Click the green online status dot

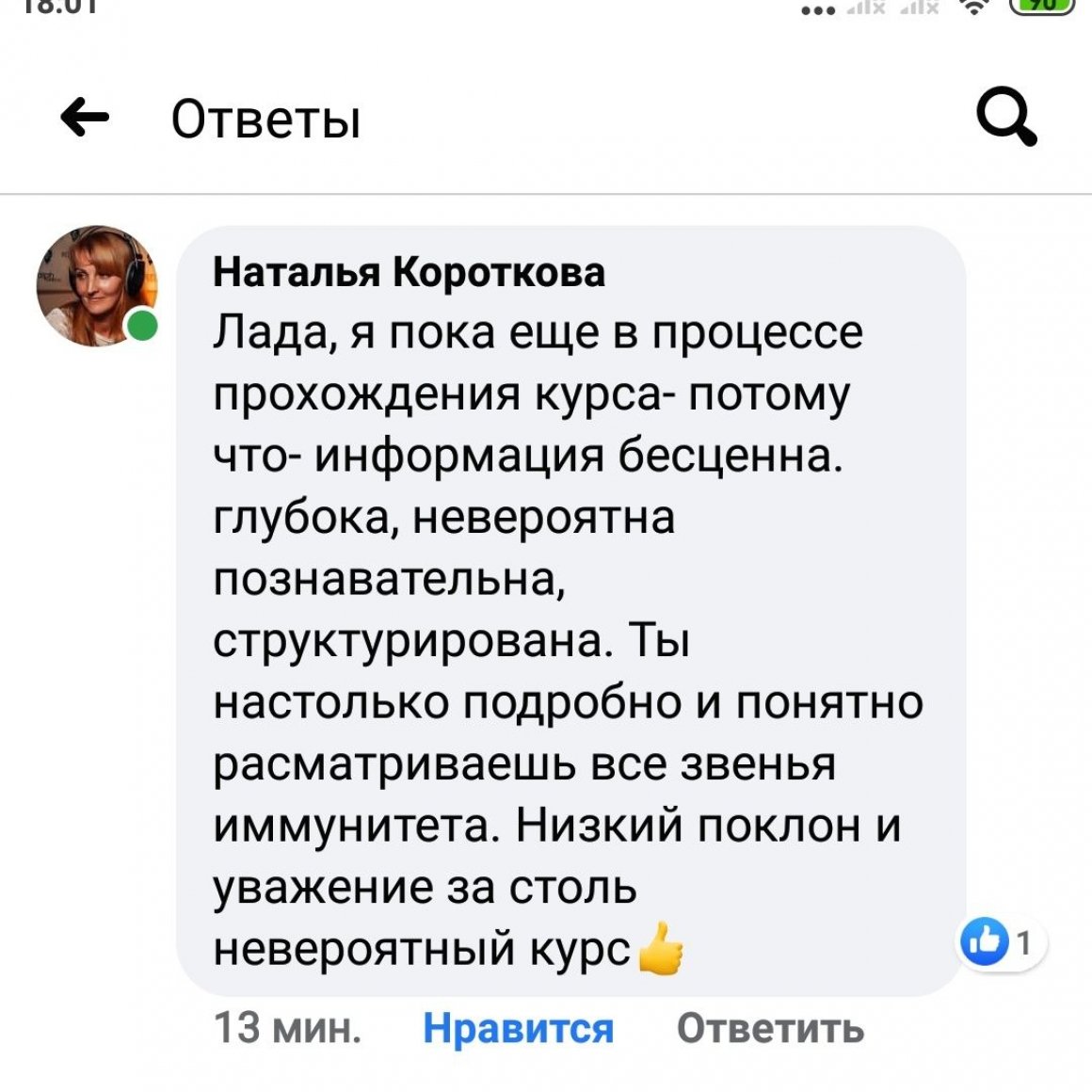pos(143,327)
